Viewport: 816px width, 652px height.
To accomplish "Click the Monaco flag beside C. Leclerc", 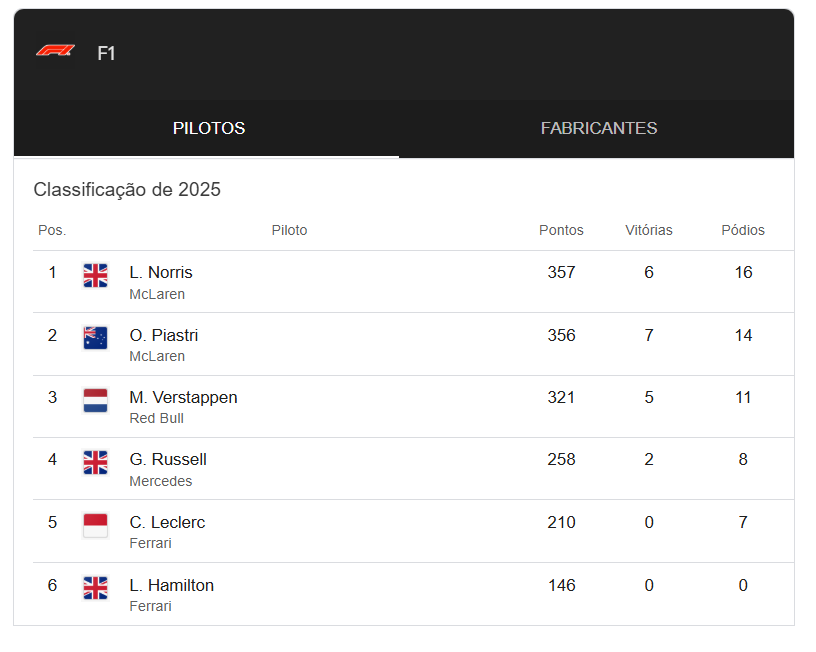I will (95, 526).
